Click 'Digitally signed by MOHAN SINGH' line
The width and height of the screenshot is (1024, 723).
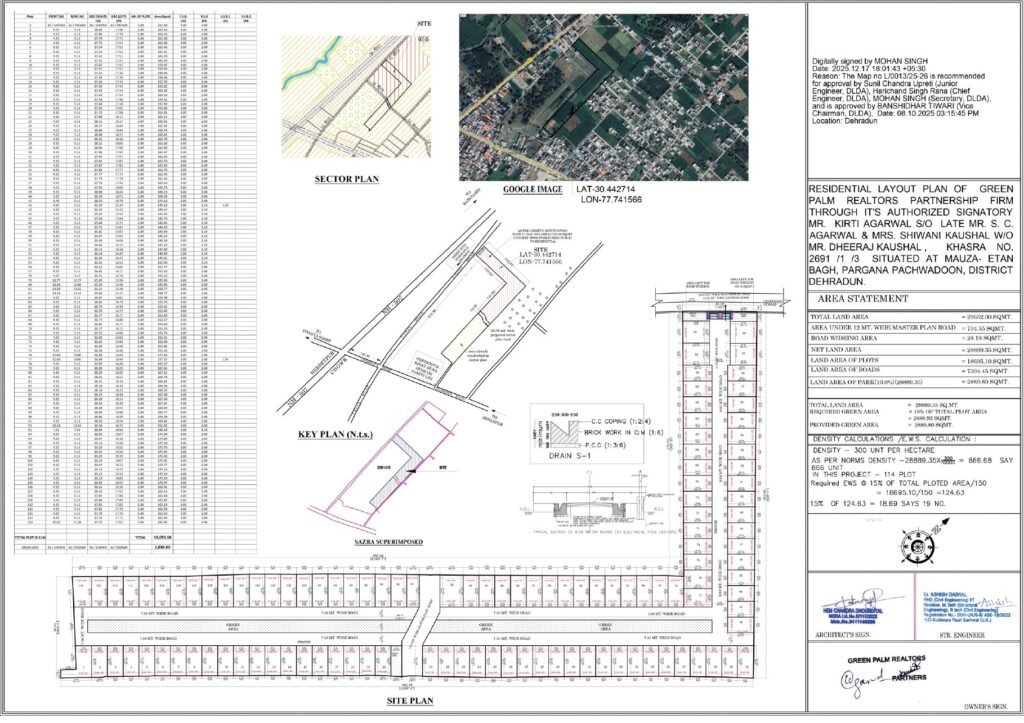[871, 61]
